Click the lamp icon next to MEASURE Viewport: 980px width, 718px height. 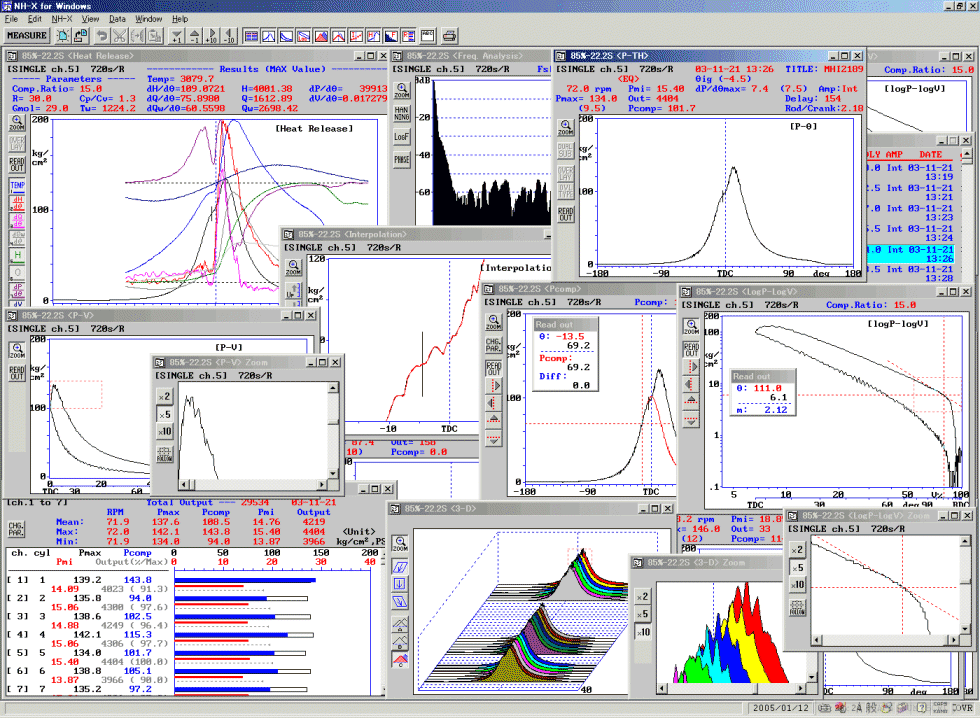[63, 36]
